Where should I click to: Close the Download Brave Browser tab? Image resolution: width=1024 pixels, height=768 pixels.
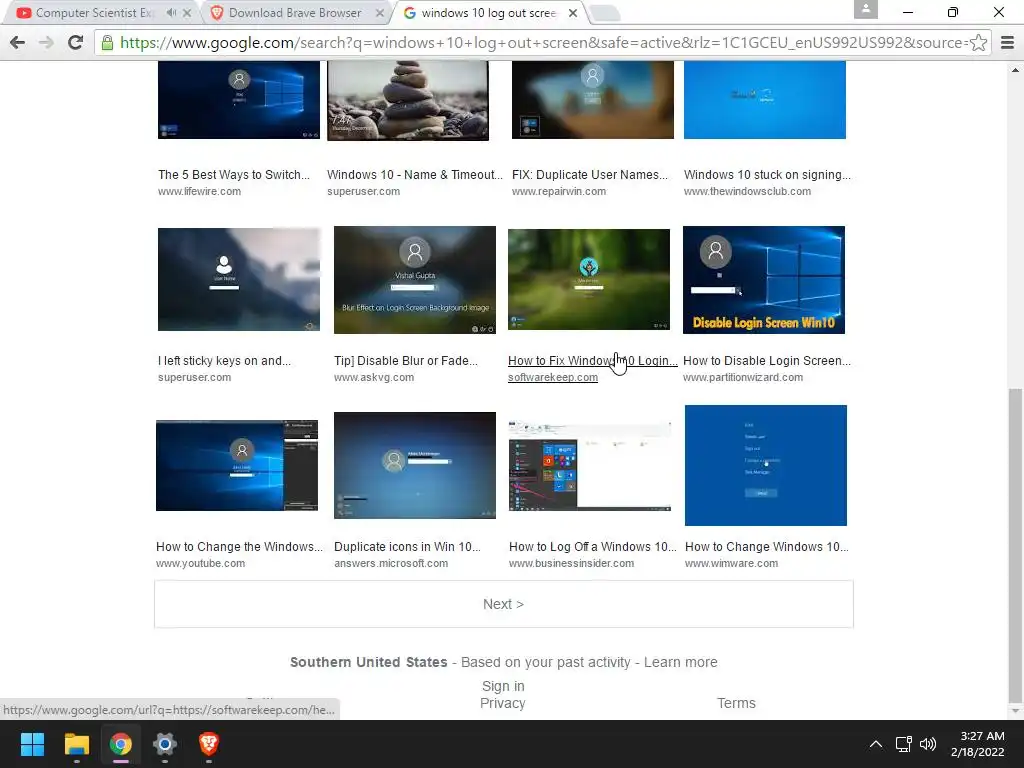point(379,12)
